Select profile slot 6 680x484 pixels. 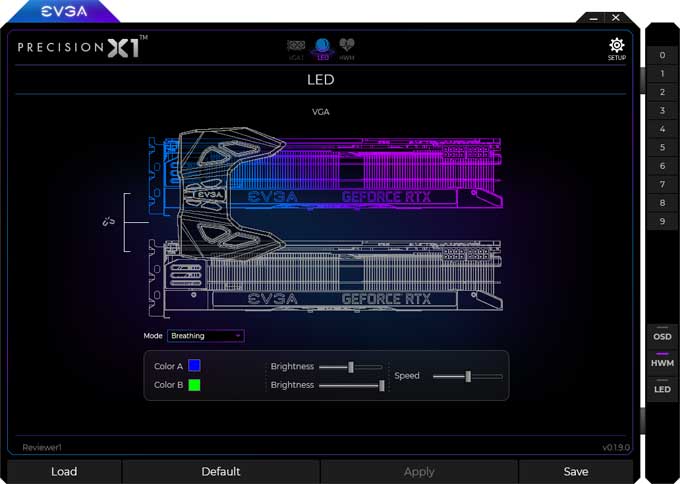tap(662, 166)
